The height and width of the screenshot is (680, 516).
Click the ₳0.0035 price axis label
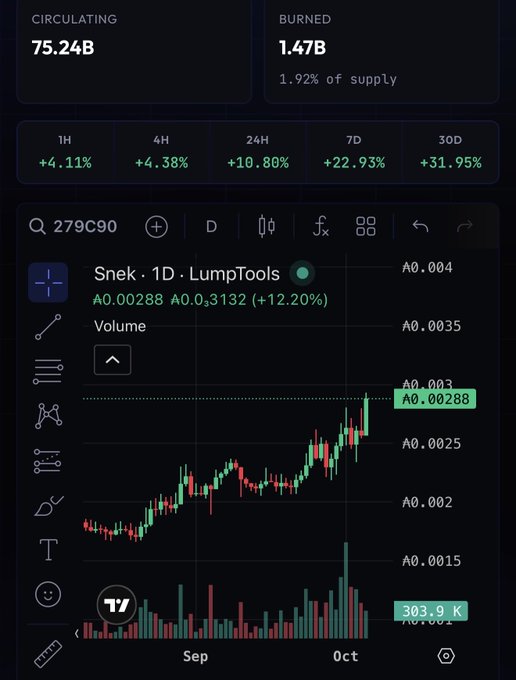click(x=431, y=326)
